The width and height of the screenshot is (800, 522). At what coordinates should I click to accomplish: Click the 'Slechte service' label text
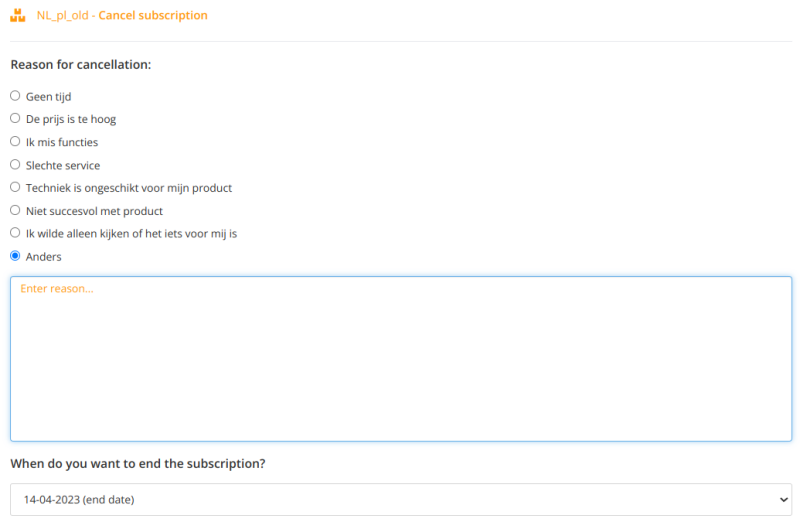click(63, 165)
